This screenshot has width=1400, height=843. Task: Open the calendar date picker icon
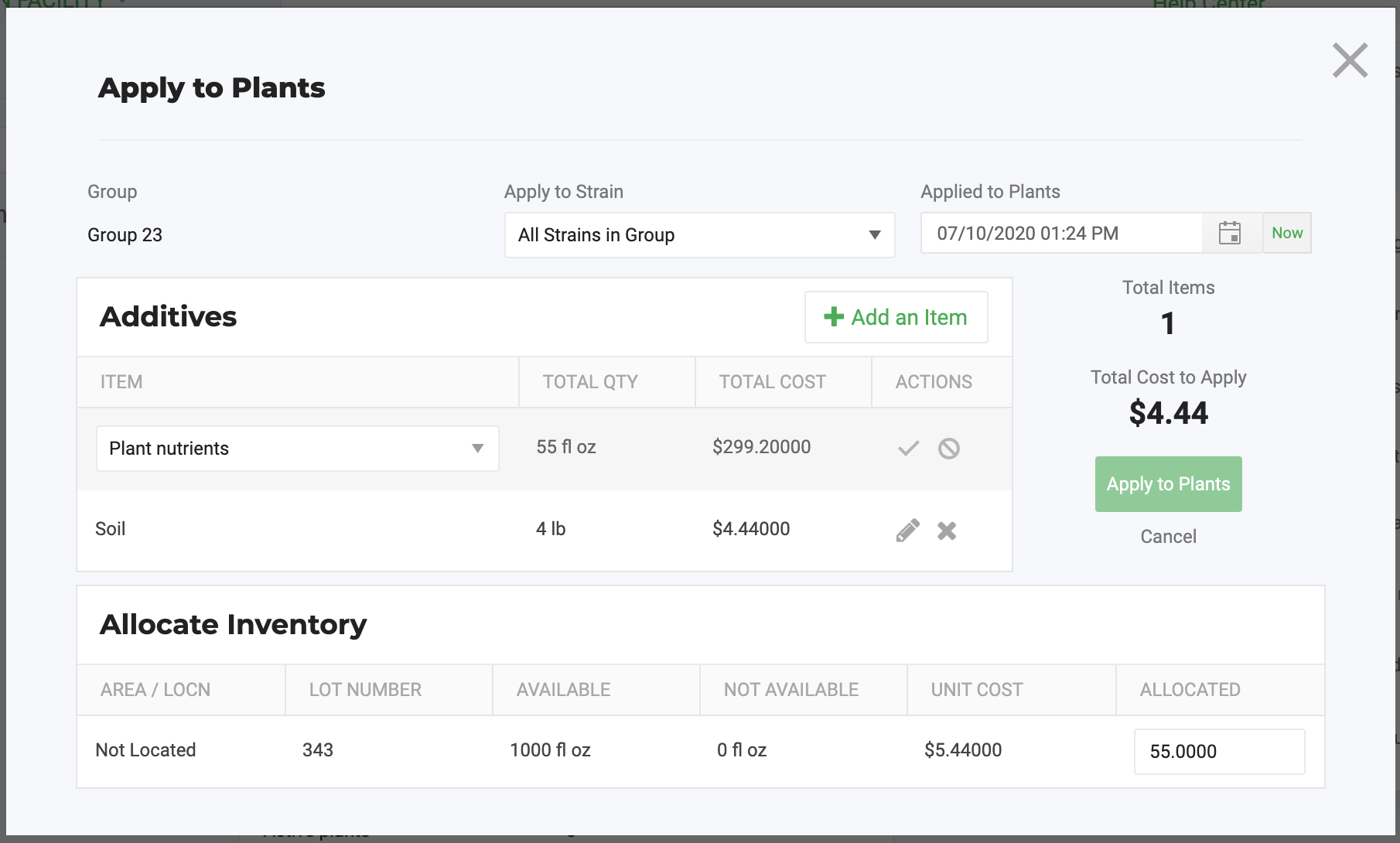pos(1230,233)
